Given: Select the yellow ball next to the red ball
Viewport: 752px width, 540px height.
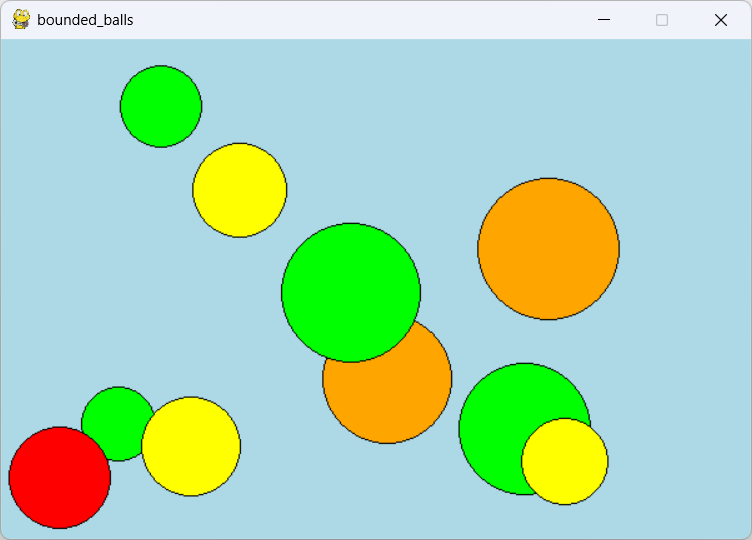Looking at the screenshot, I should 192,447.
